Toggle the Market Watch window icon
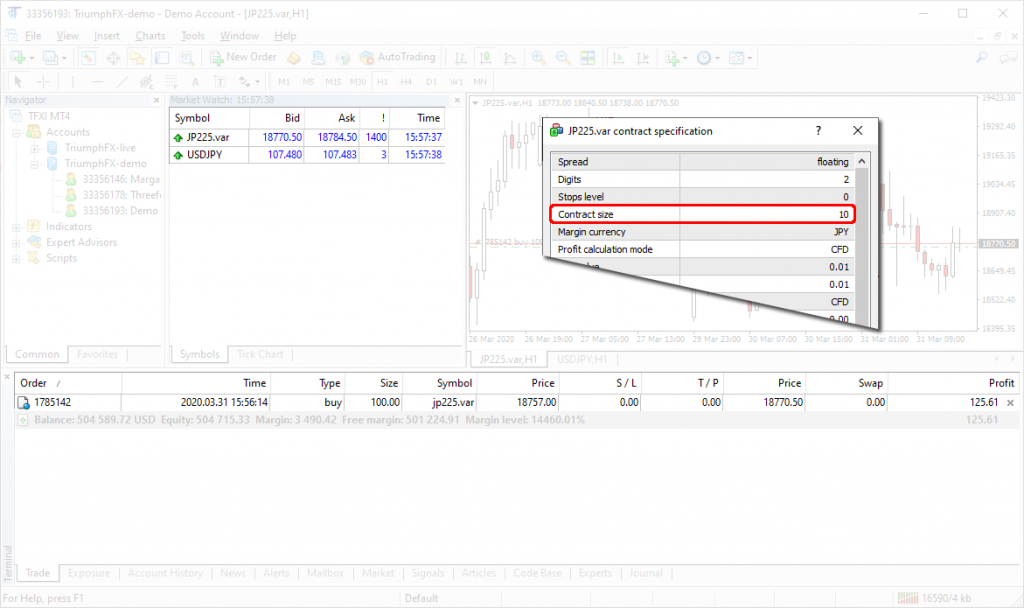 click(x=88, y=58)
